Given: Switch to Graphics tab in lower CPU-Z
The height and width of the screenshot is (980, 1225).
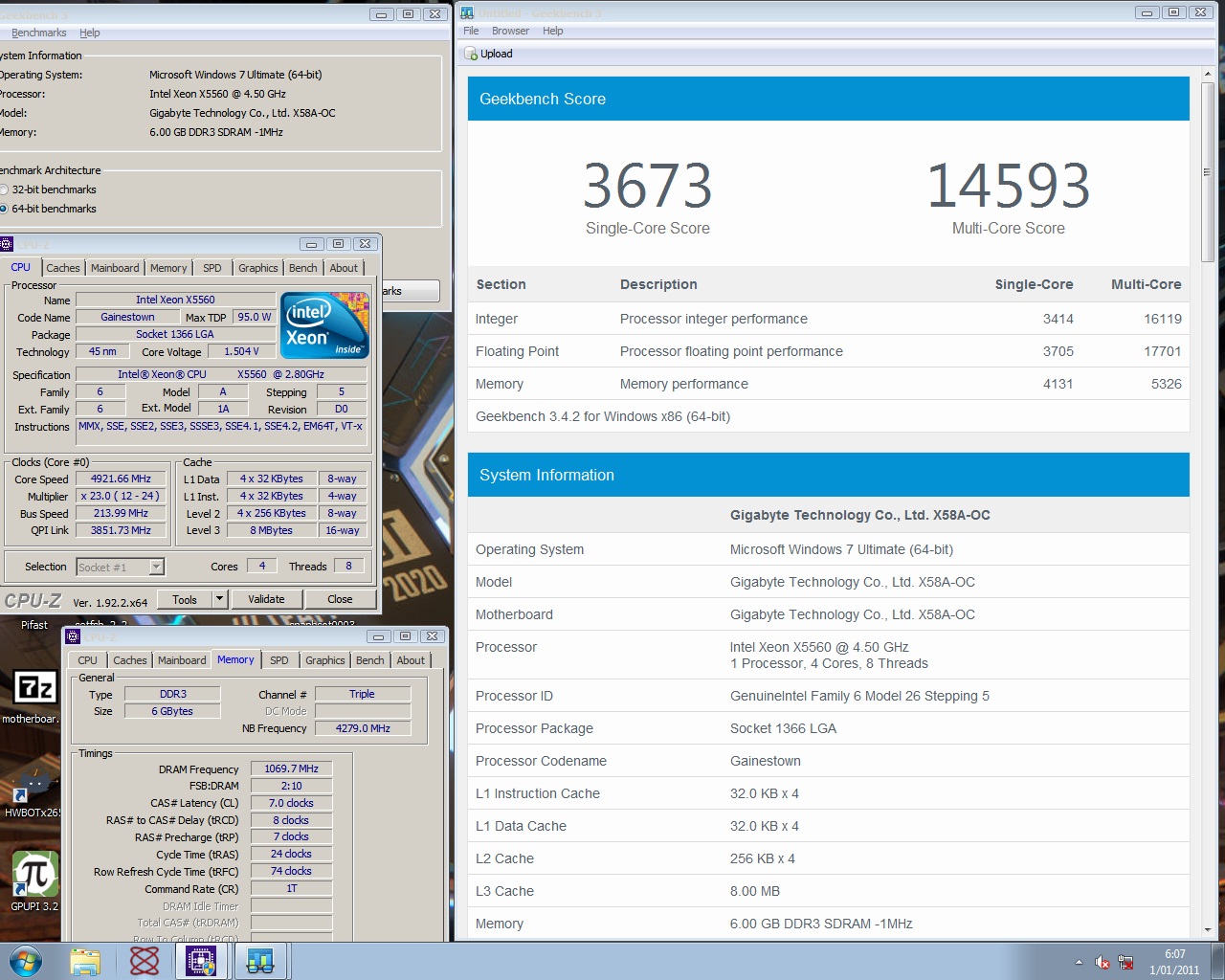Looking at the screenshot, I should point(325,660).
